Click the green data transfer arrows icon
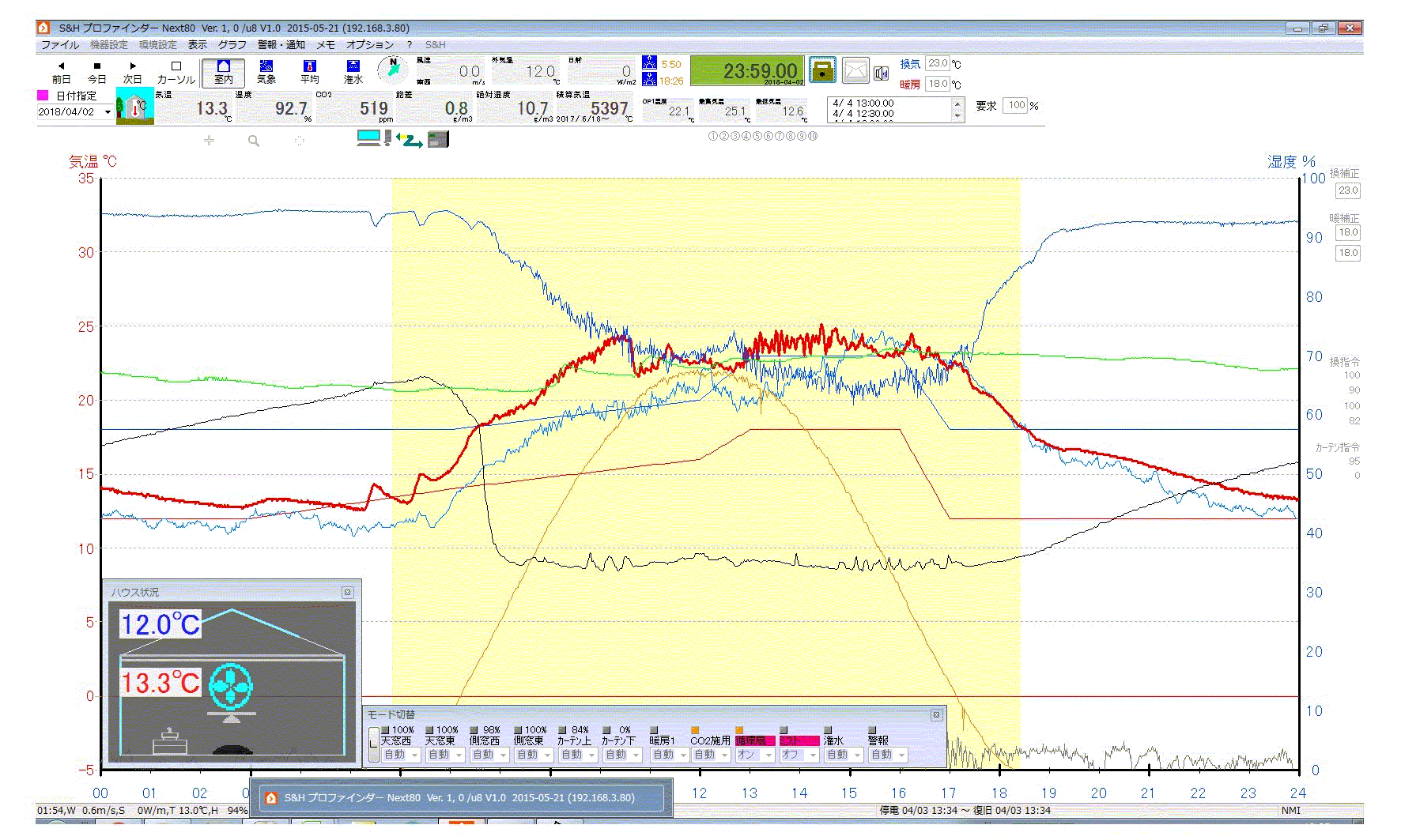1401x840 pixels. pos(410,140)
